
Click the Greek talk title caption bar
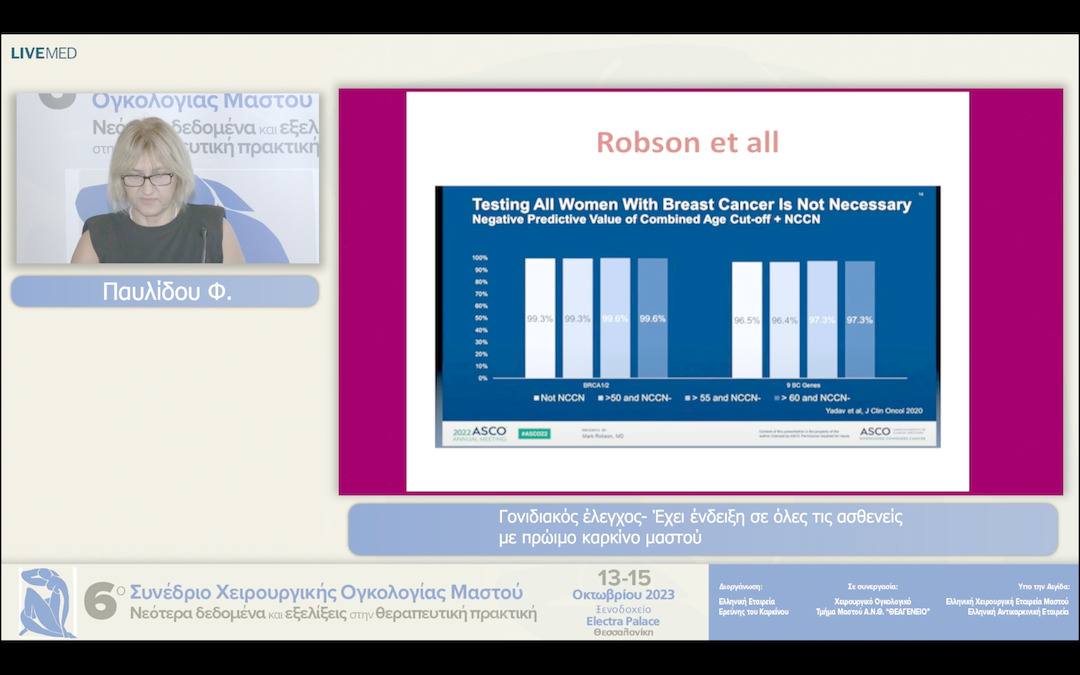coord(702,528)
